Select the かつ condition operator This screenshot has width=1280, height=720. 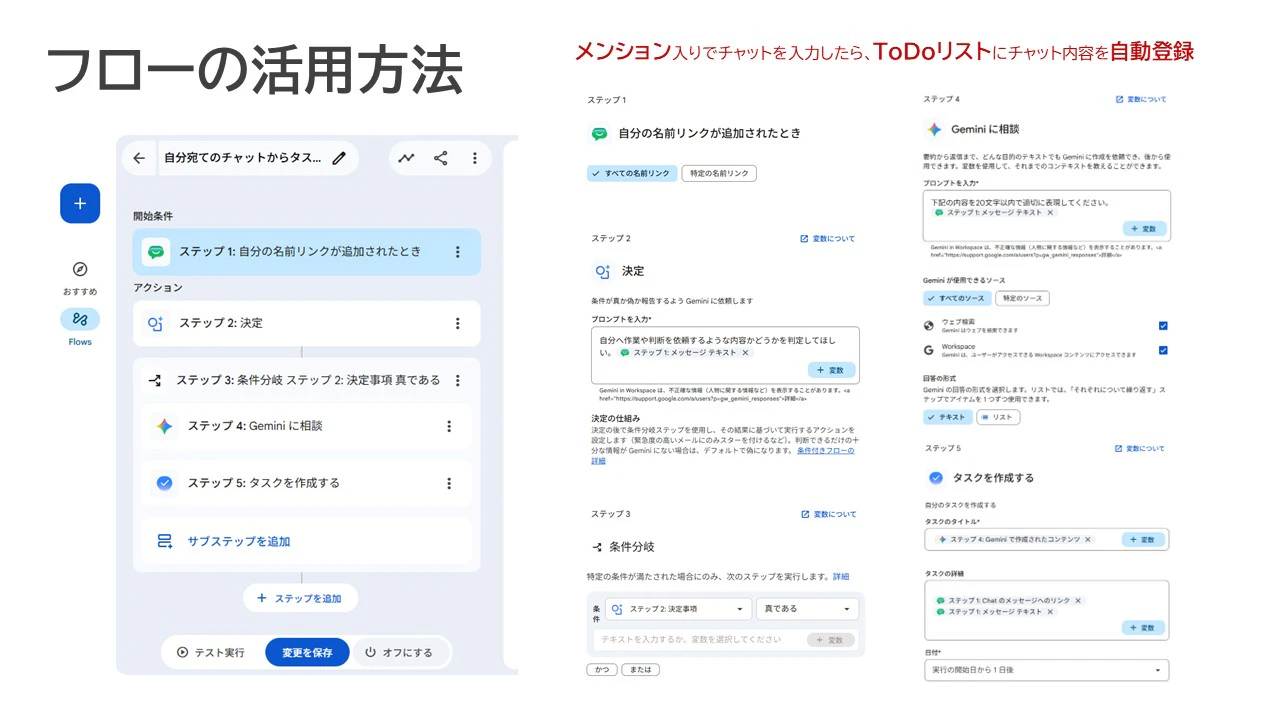pyautogui.click(x=602, y=670)
